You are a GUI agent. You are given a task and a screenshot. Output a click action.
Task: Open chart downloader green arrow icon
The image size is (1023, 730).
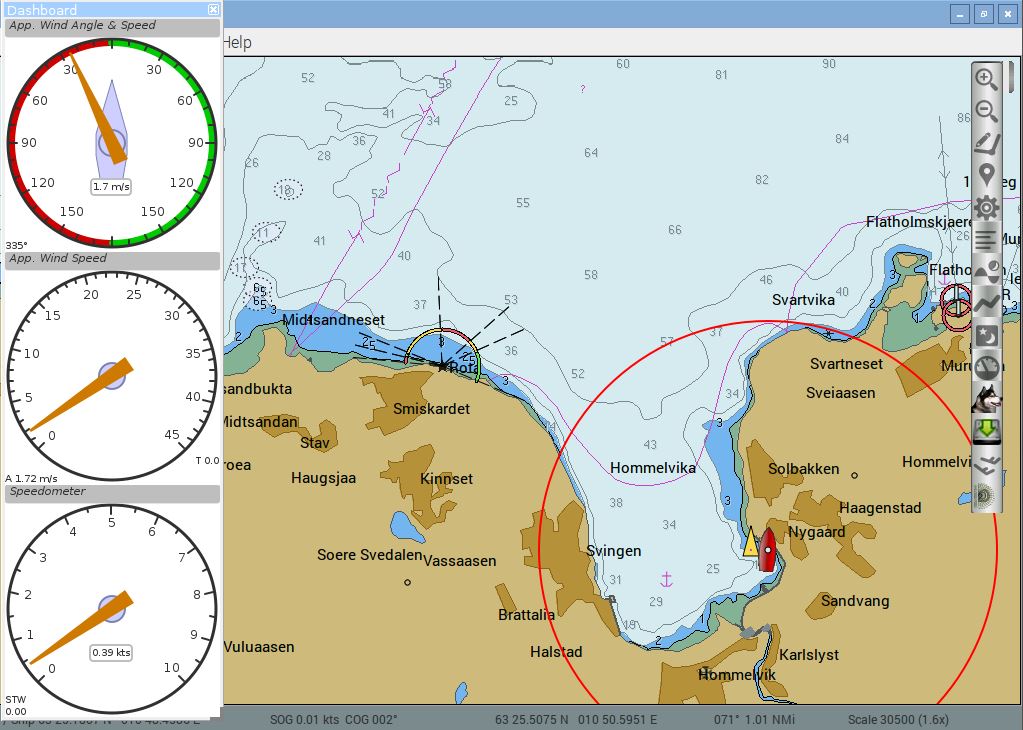986,432
